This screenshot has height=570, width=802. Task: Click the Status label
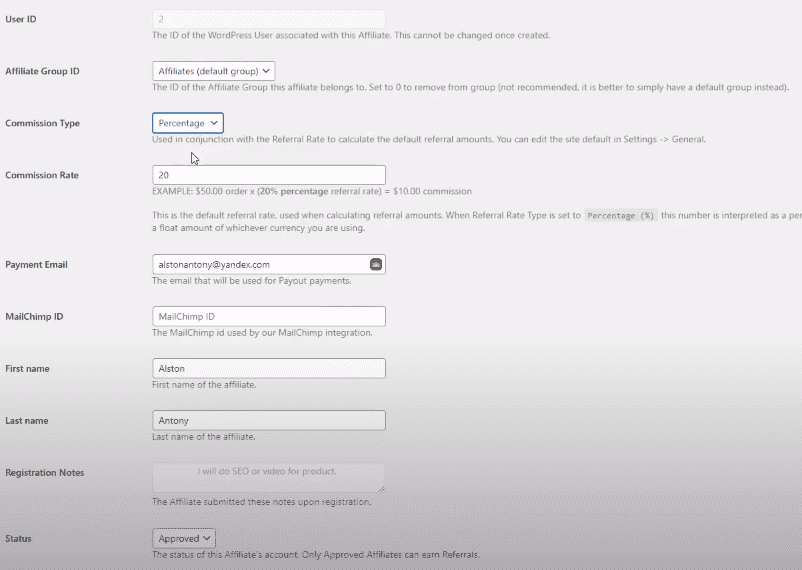18,539
